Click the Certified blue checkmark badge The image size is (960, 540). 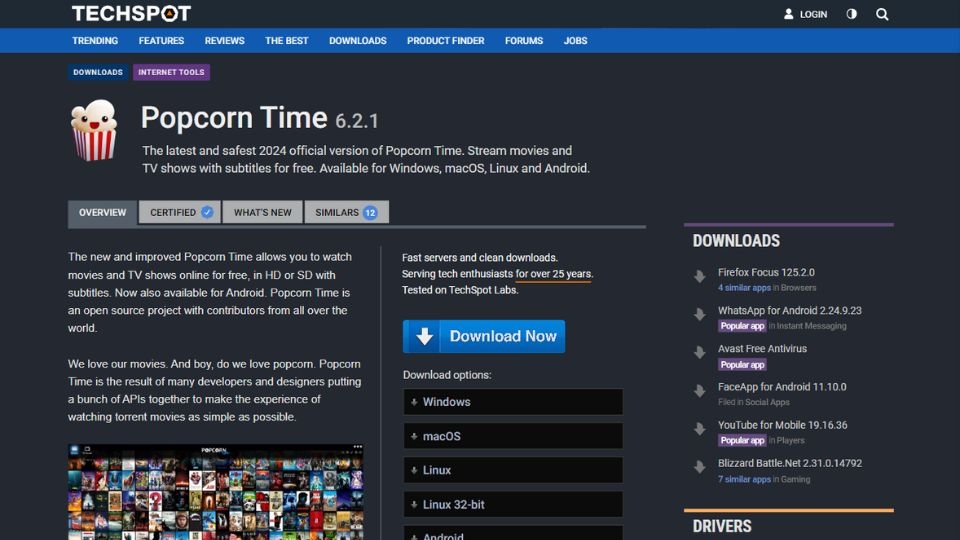pyautogui.click(x=207, y=212)
